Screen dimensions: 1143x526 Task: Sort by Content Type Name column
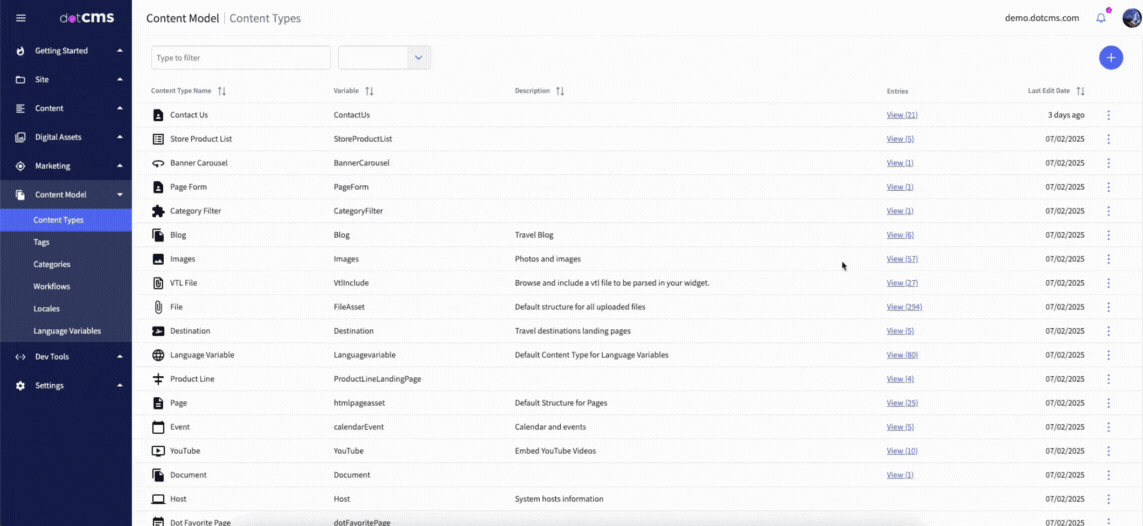222,91
